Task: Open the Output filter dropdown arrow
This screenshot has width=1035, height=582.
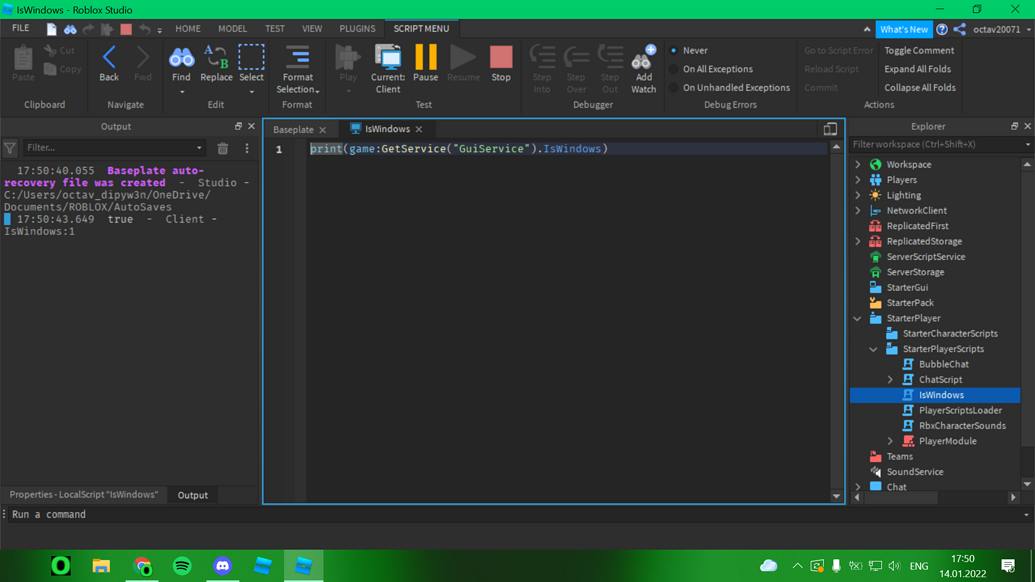Action: pyautogui.click(x=199, y=148)
